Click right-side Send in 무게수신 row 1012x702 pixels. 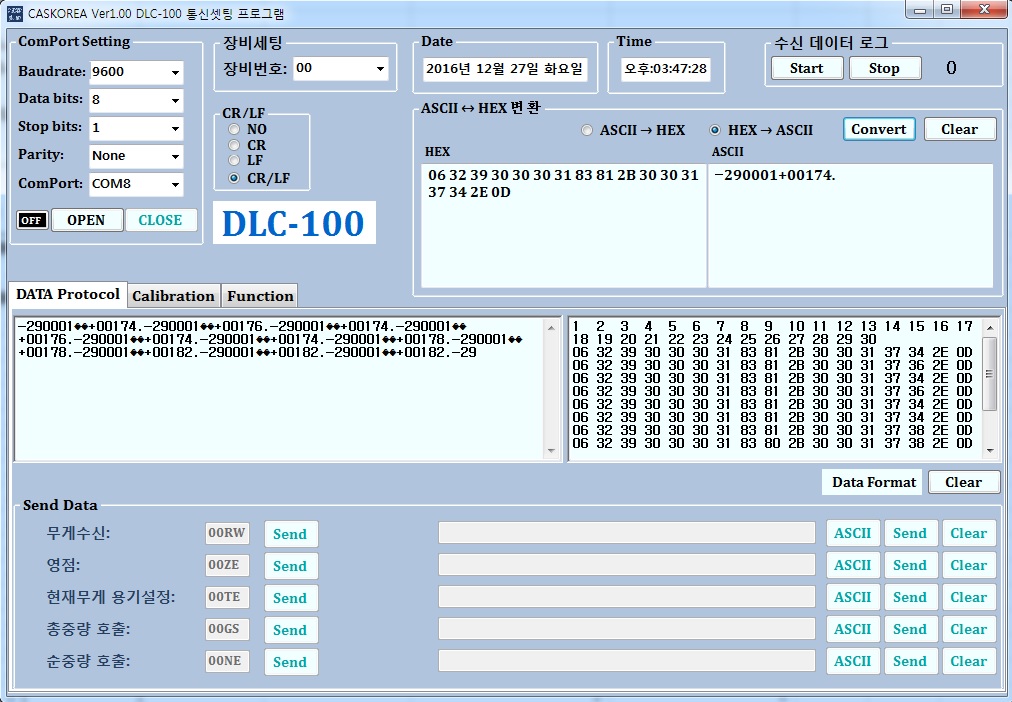911,534
